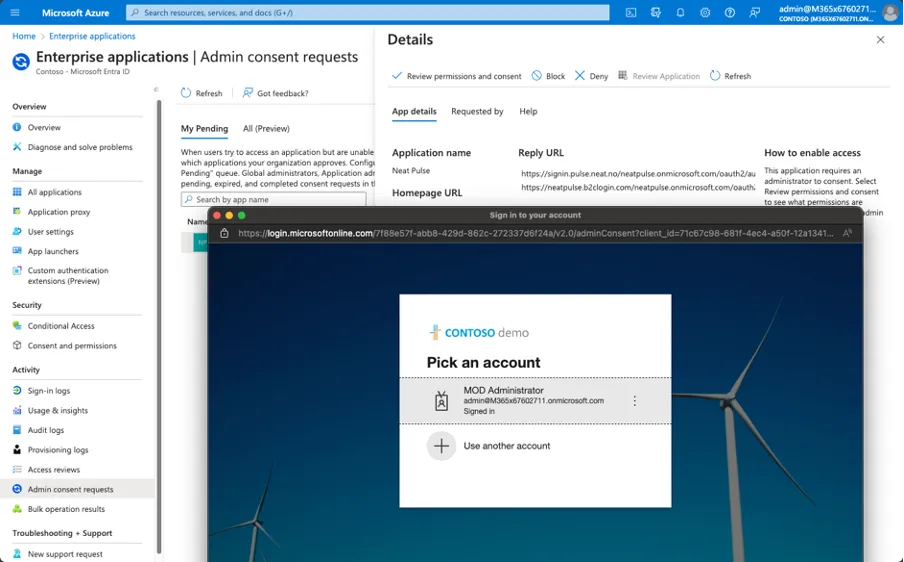Switch to the Requested by tab
Screen dimensions: 904x562
[477, 112]
